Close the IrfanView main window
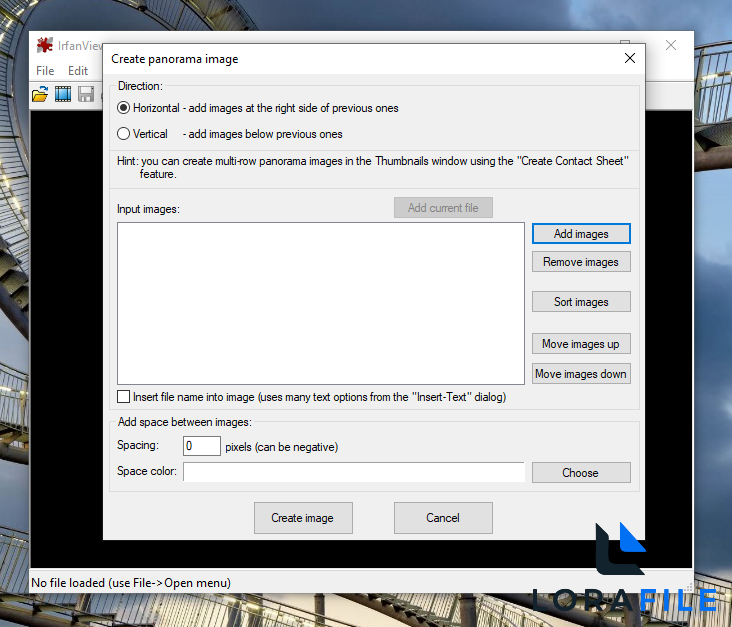The image size is (732, 627). point(671,45)
